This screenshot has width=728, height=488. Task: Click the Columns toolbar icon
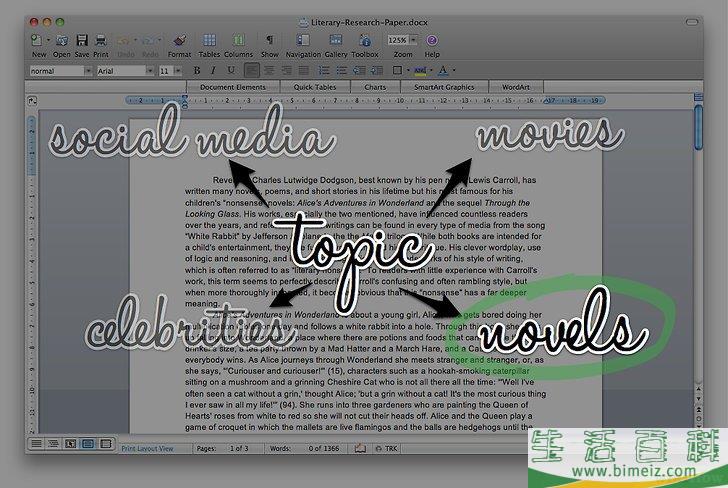point(238,40)
